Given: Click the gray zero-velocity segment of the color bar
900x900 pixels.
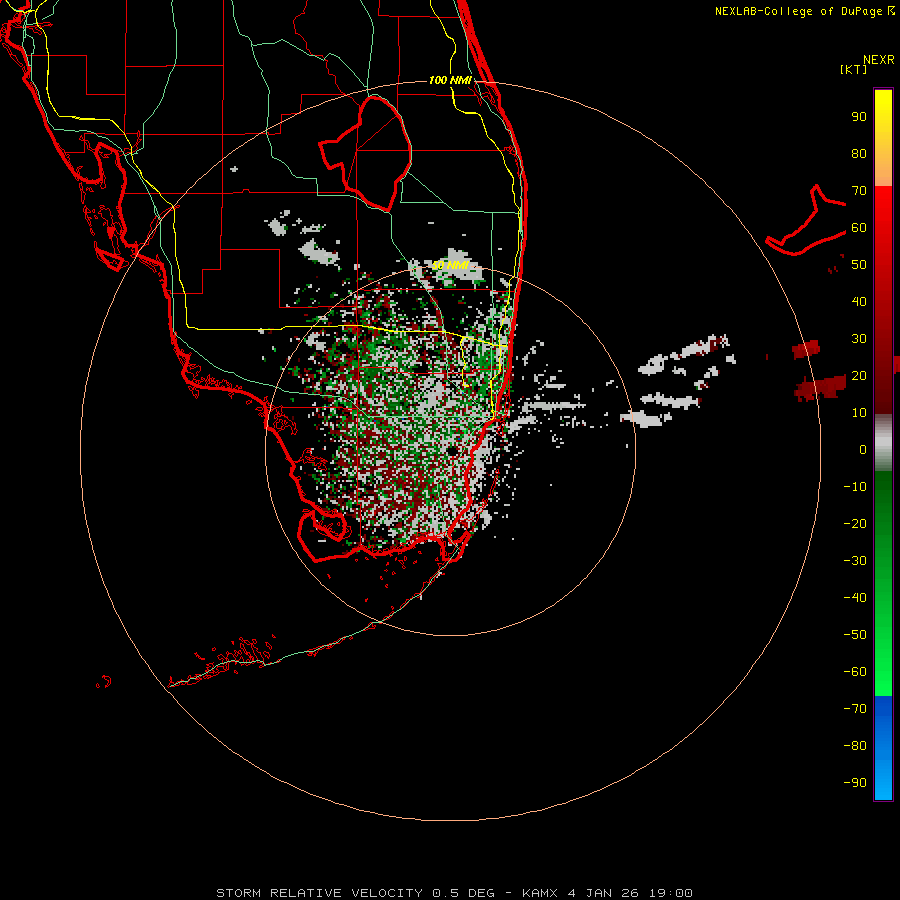Looking at the screenshot, I should coord(883,443).
